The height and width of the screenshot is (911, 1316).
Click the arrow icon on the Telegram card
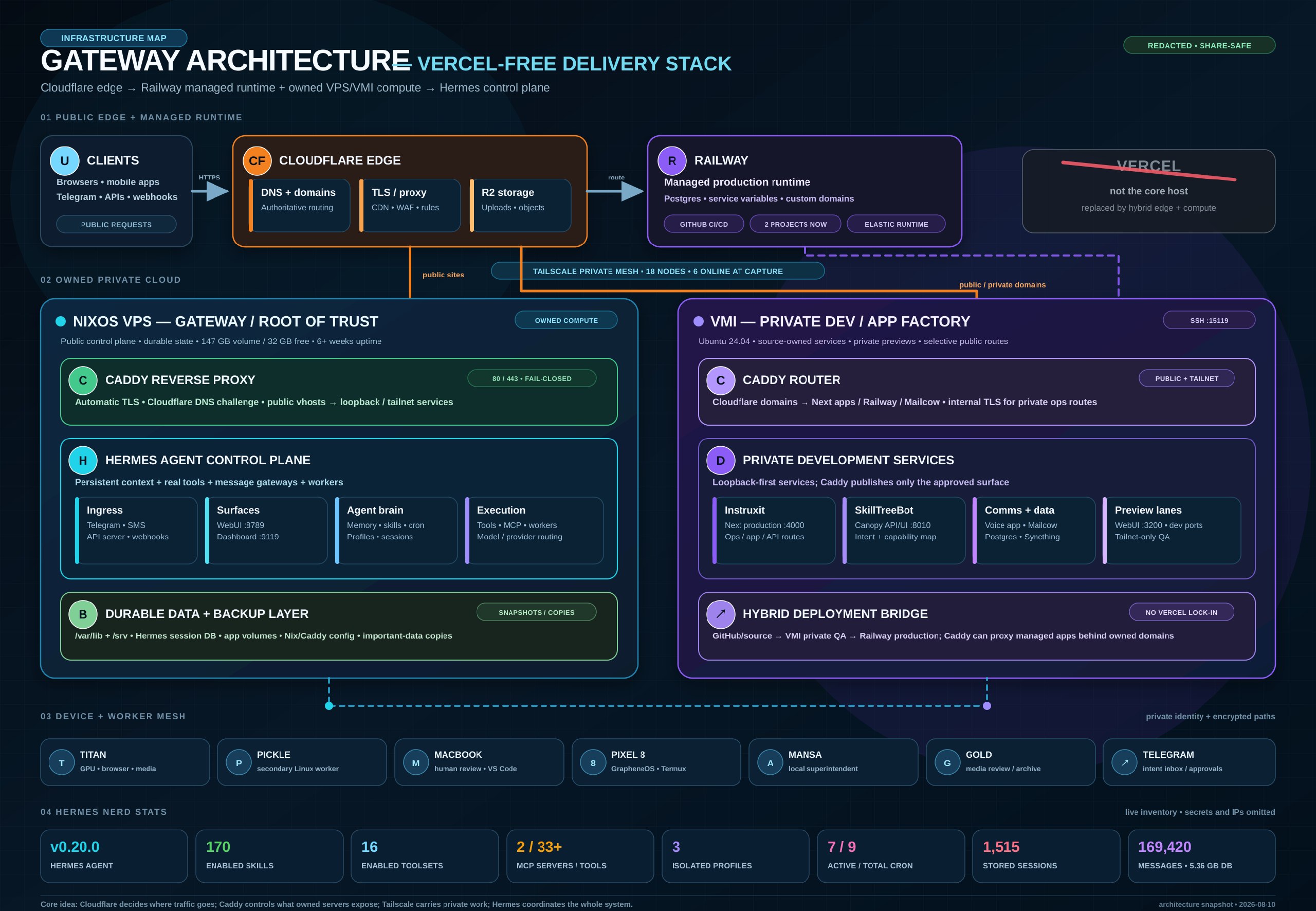pos(1124,762)
